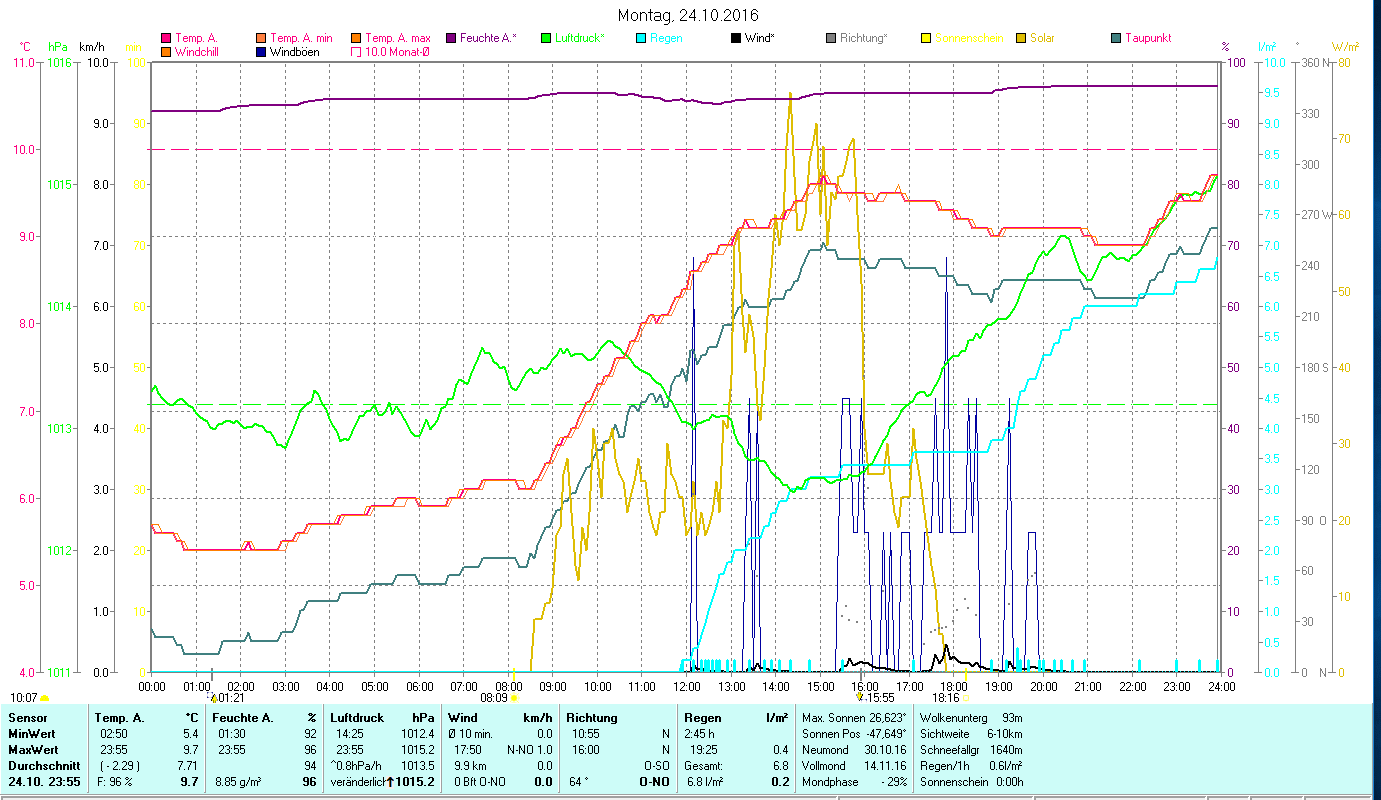1381x800 pixels.
Task: Click the 'Neumond 30.10.16' entry
Action: 854,750
